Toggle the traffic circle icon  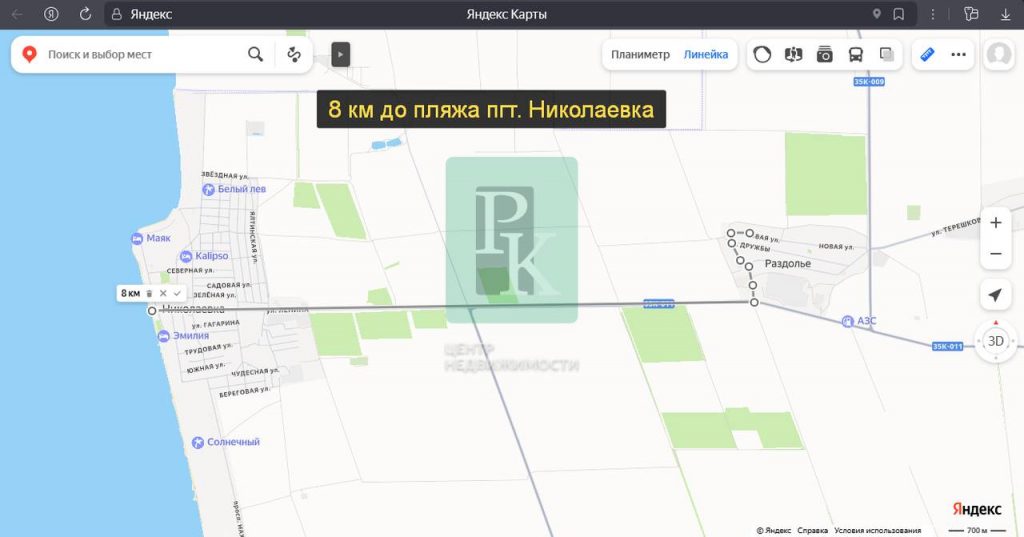pos(762,54)
